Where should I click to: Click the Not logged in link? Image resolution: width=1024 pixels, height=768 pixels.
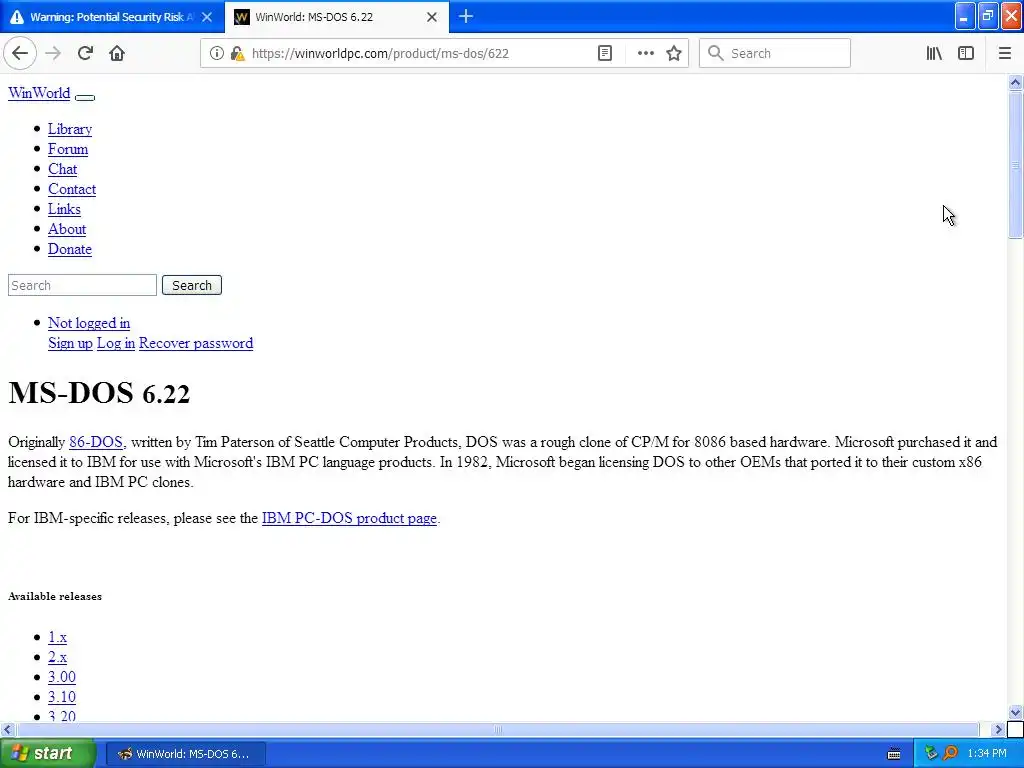[x=89, y=323]
